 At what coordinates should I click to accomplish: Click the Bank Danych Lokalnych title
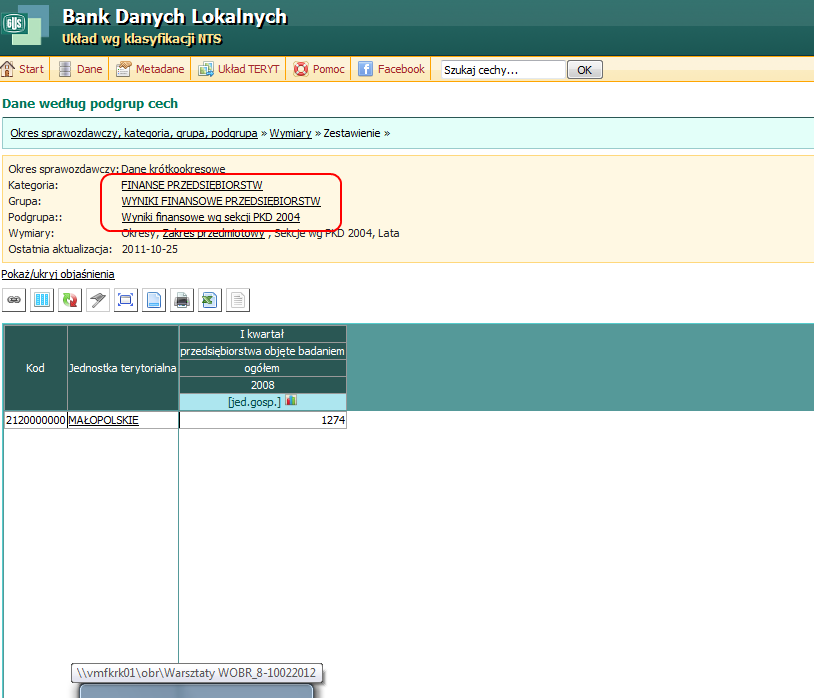[x=174, y=17]
